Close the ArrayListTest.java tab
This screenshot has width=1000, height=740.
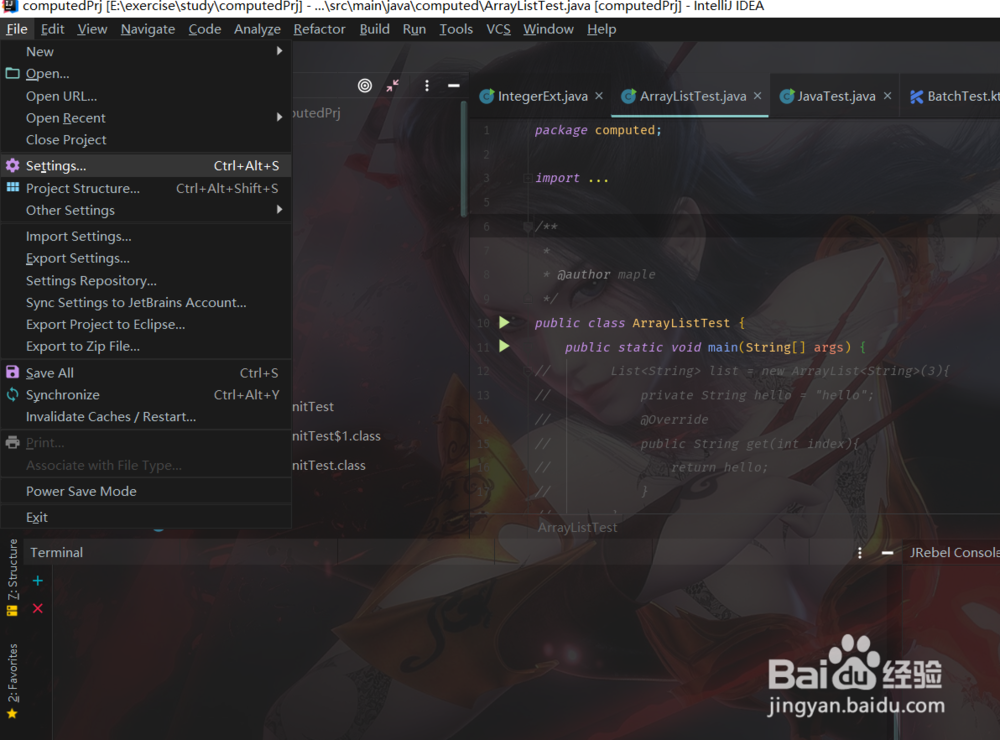758,96
